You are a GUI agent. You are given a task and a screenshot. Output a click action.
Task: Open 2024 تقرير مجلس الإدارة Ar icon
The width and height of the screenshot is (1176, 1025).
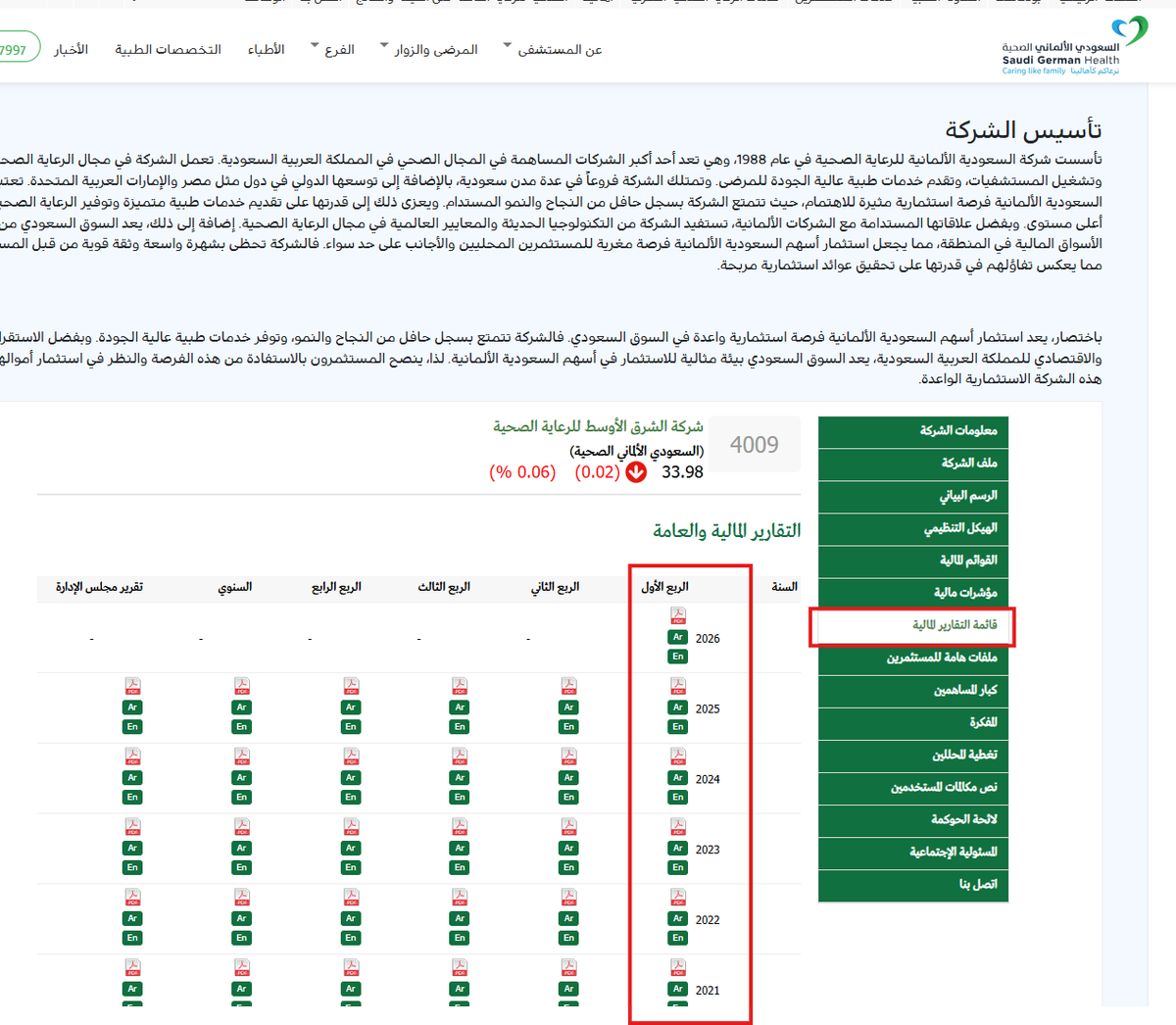coord(132,778)
